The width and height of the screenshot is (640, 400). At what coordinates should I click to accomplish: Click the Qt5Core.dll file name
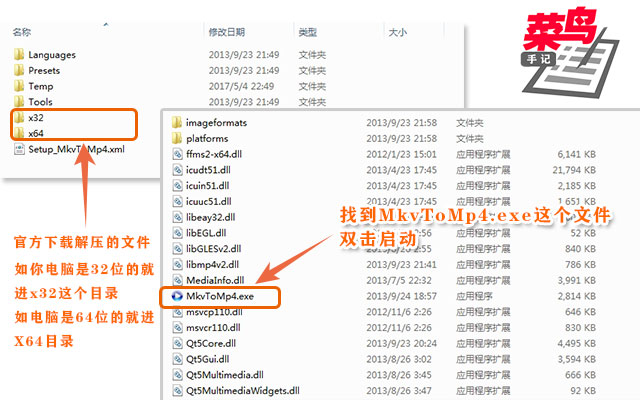click(211, 344)
